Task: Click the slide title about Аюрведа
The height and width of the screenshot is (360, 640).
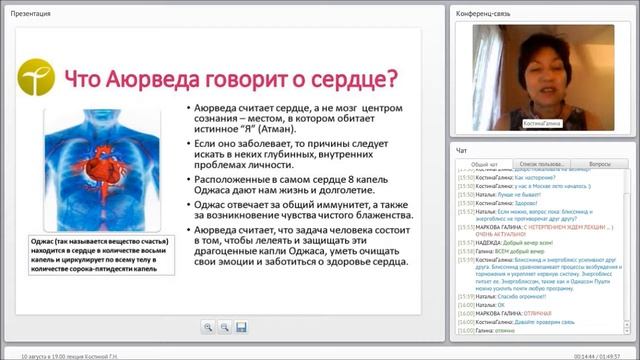Action: (231, 78)
